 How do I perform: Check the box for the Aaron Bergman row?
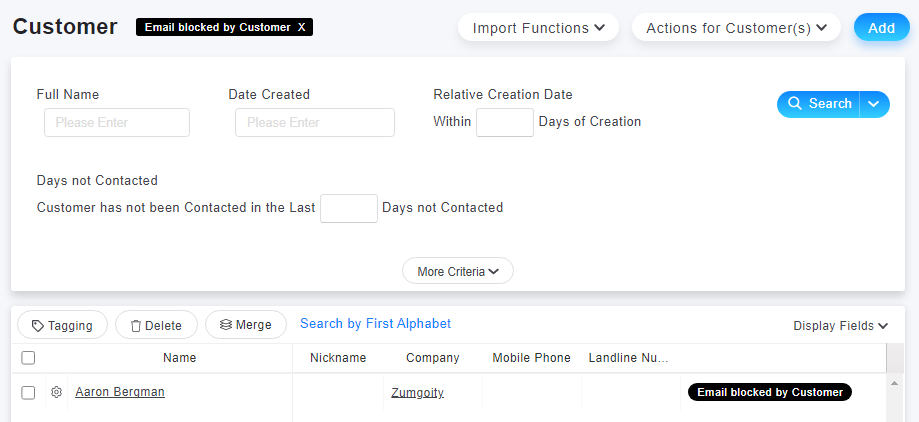pos(28,393)
